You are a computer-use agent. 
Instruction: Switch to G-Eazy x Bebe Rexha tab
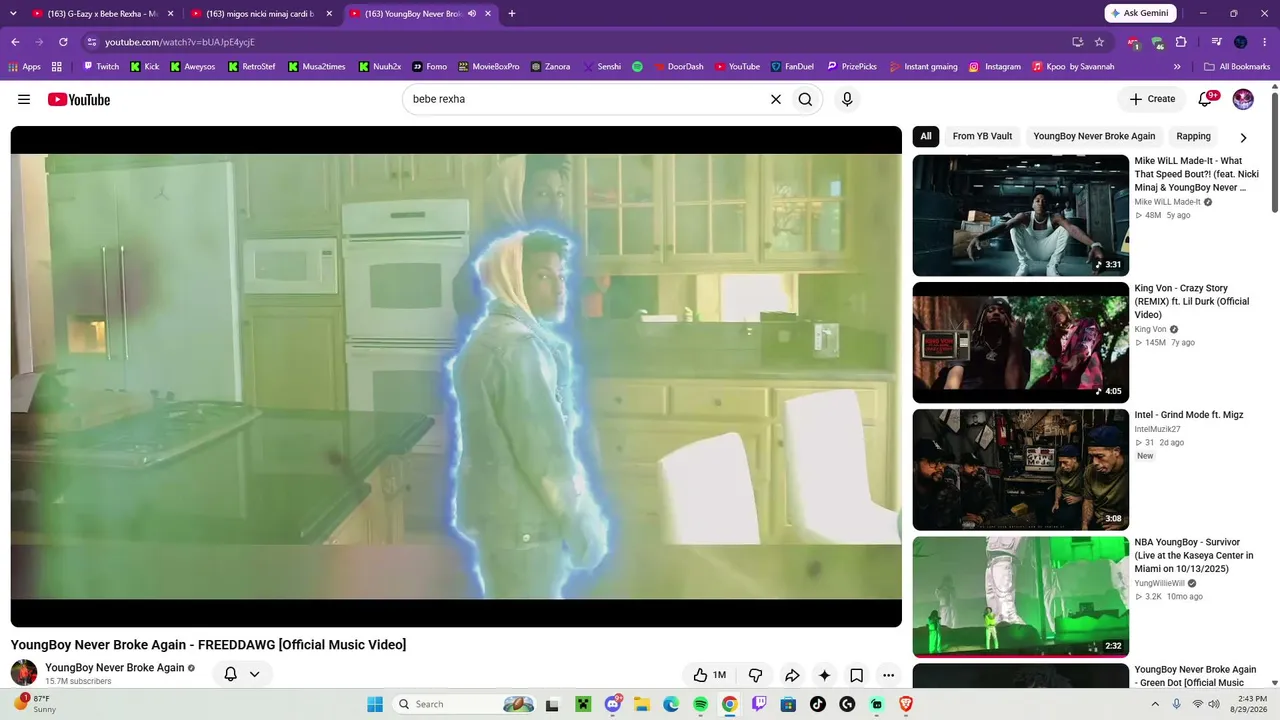coord(103,14)
